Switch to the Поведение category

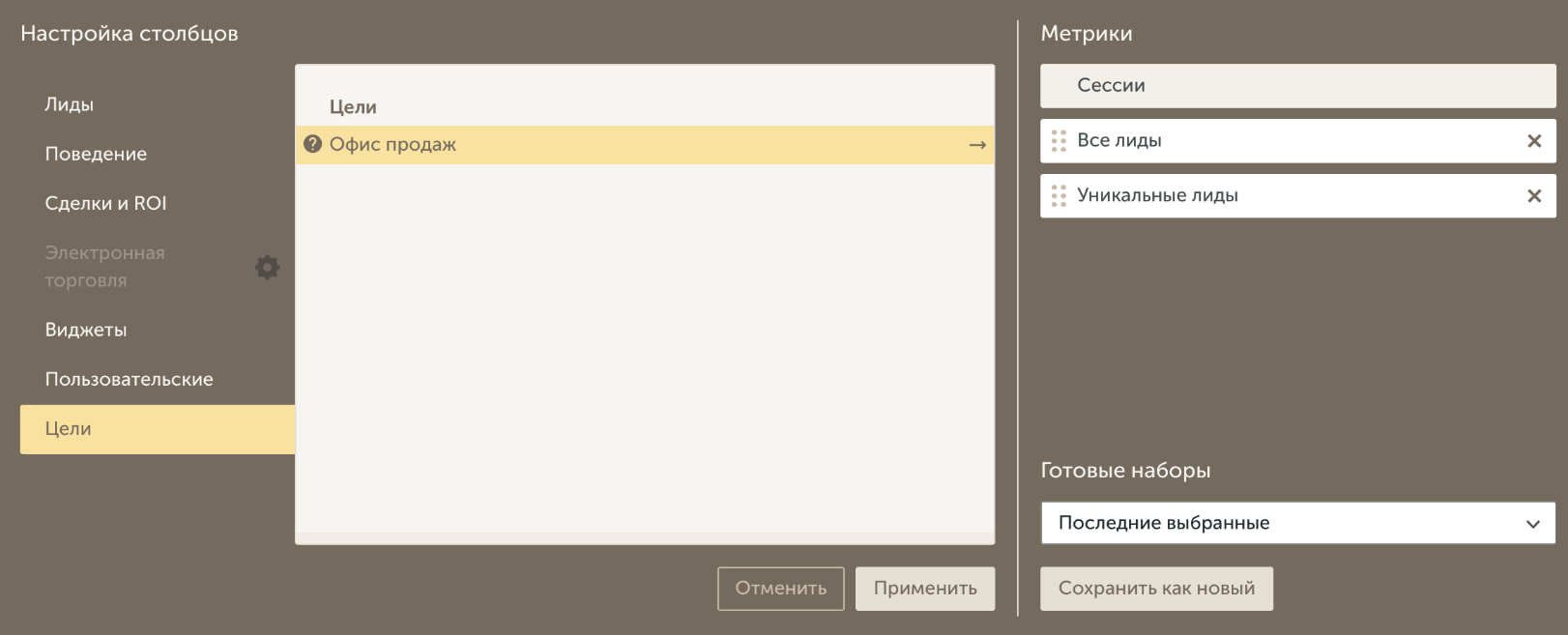[x=96, y=154]
